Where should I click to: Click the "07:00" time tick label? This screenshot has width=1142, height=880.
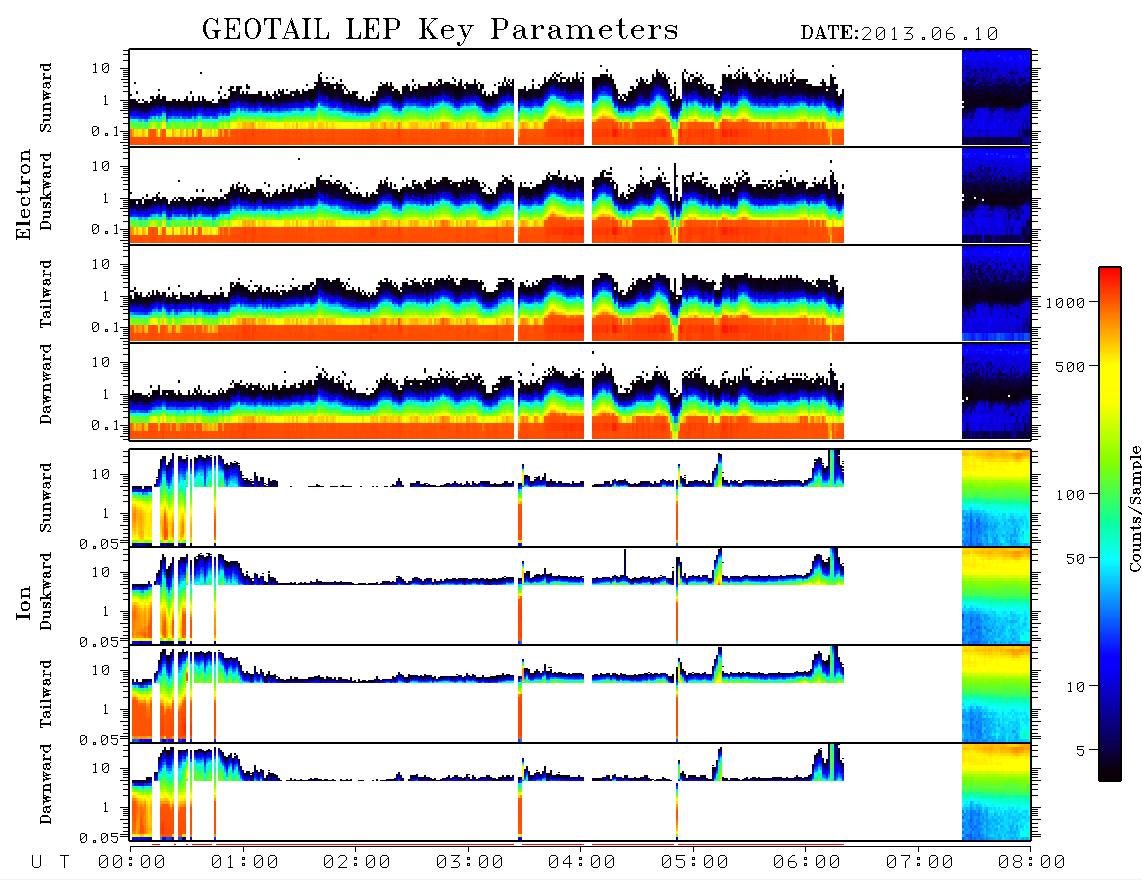[919, 863]
